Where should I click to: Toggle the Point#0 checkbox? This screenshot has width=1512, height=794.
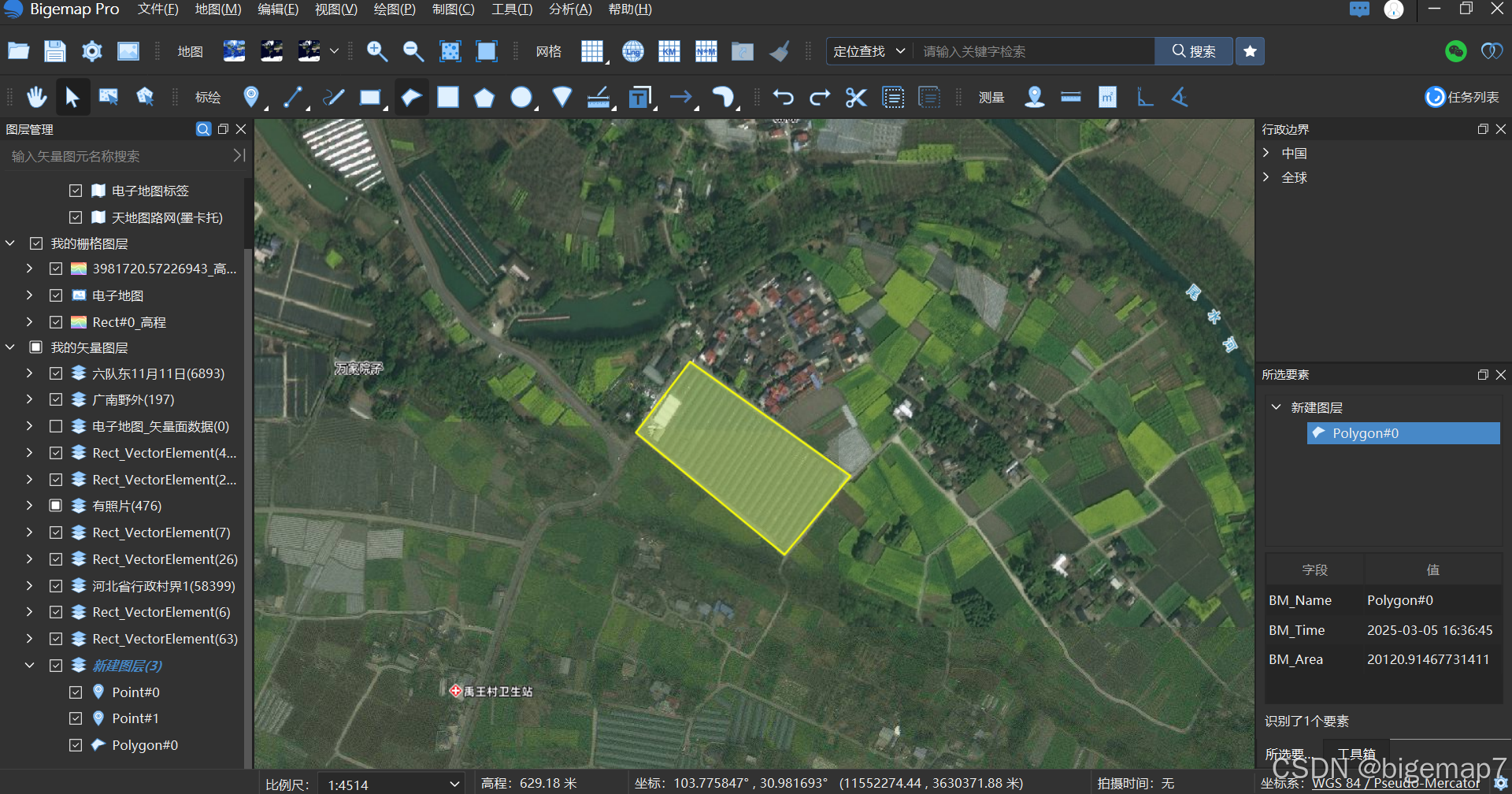[76, 692]
